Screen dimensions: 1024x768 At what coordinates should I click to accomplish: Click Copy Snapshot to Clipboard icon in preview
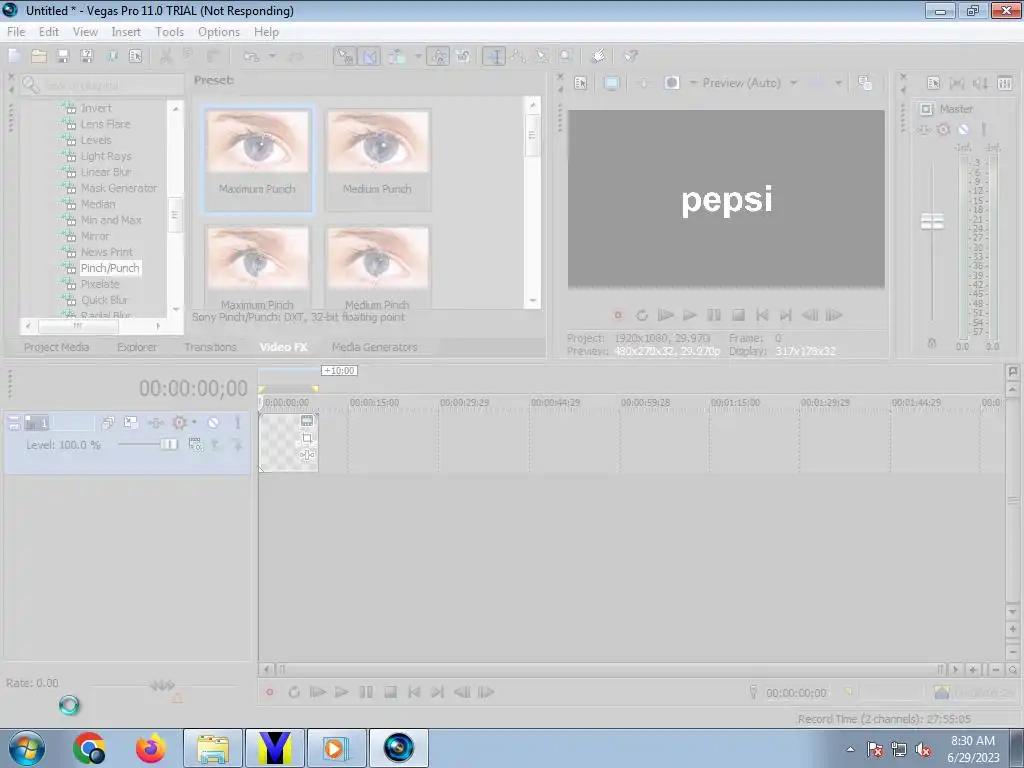click(865, 83)
